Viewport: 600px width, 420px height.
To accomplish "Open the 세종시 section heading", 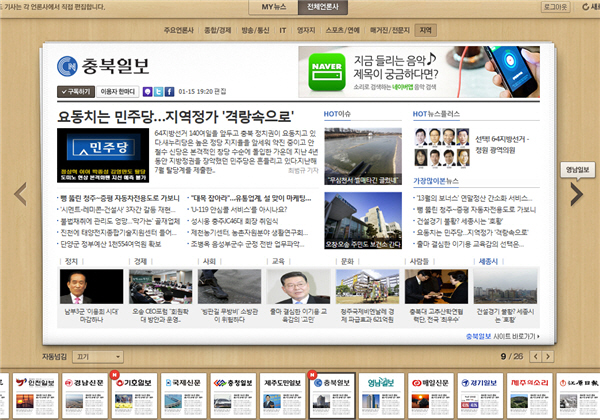I will [x=488, y=261].
